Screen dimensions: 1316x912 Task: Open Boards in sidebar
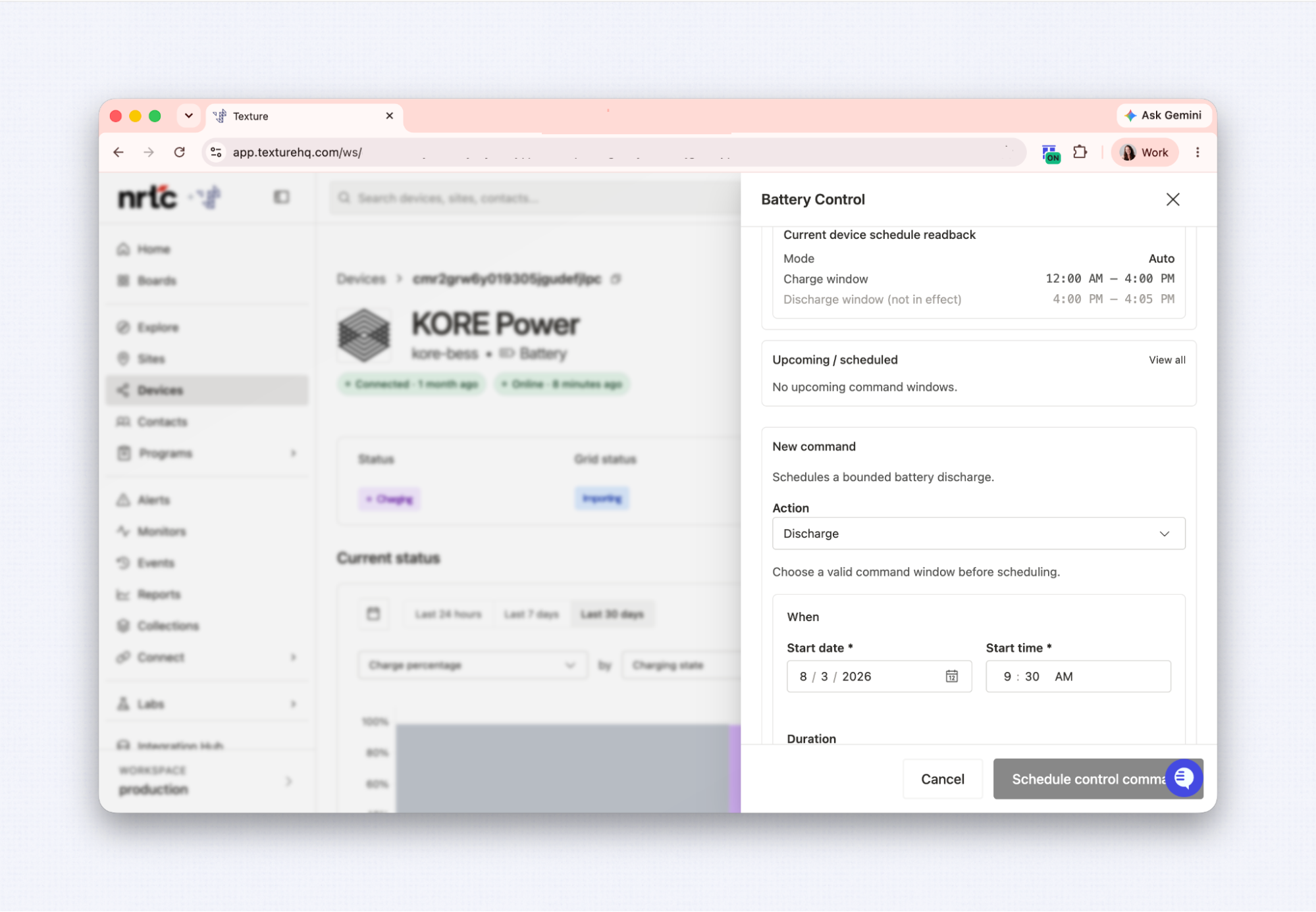pyautogui.click(x=207, y=281)
